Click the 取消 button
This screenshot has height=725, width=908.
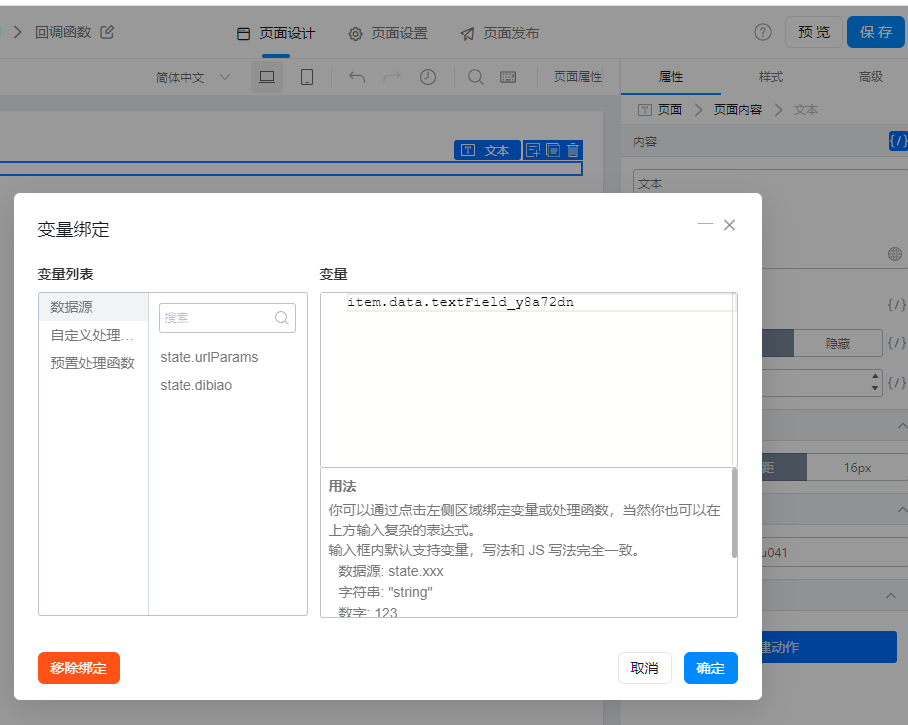pyautogui.click(x=645, y=668)
